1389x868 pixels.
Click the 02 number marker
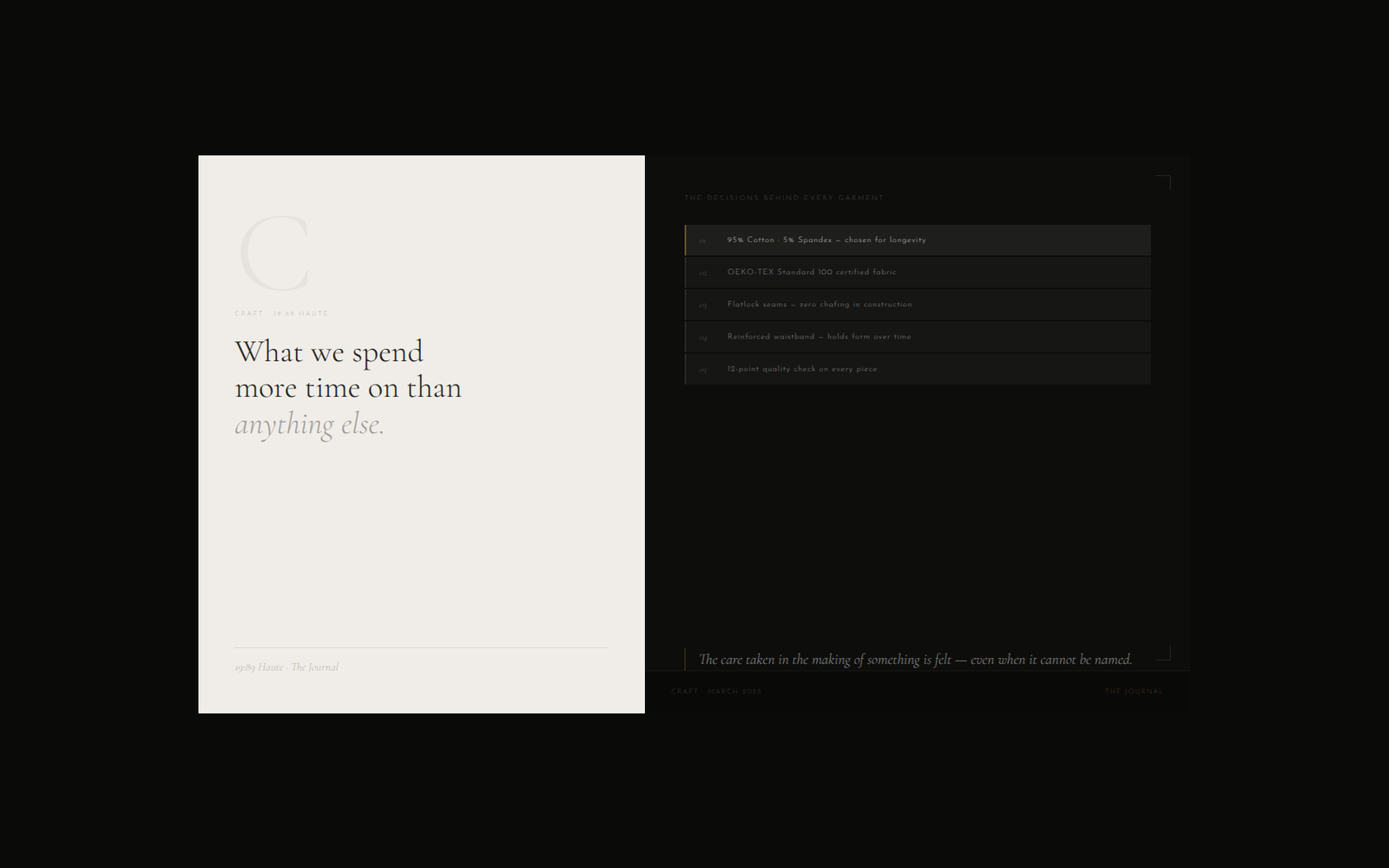(x=702, y=273)
